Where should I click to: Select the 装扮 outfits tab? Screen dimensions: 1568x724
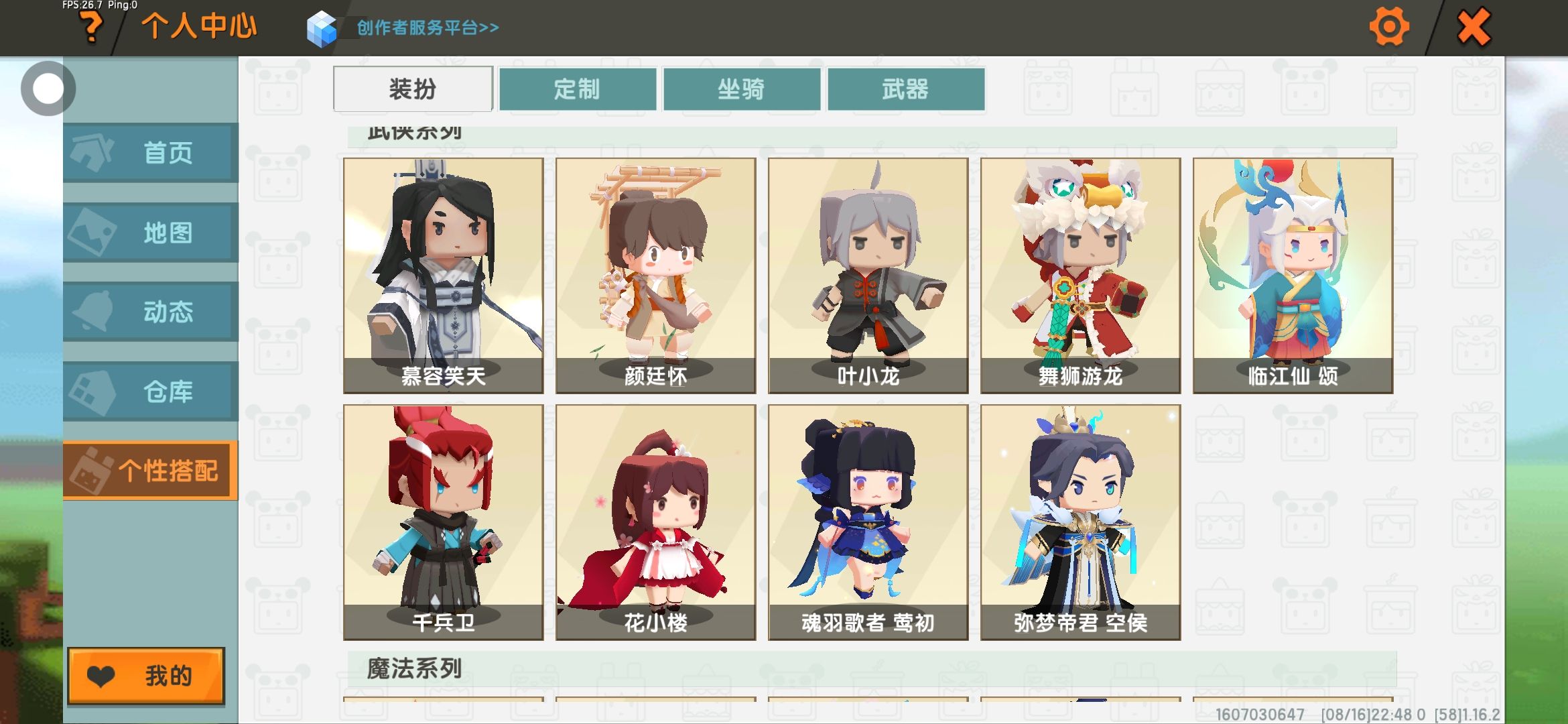(413, 89)
